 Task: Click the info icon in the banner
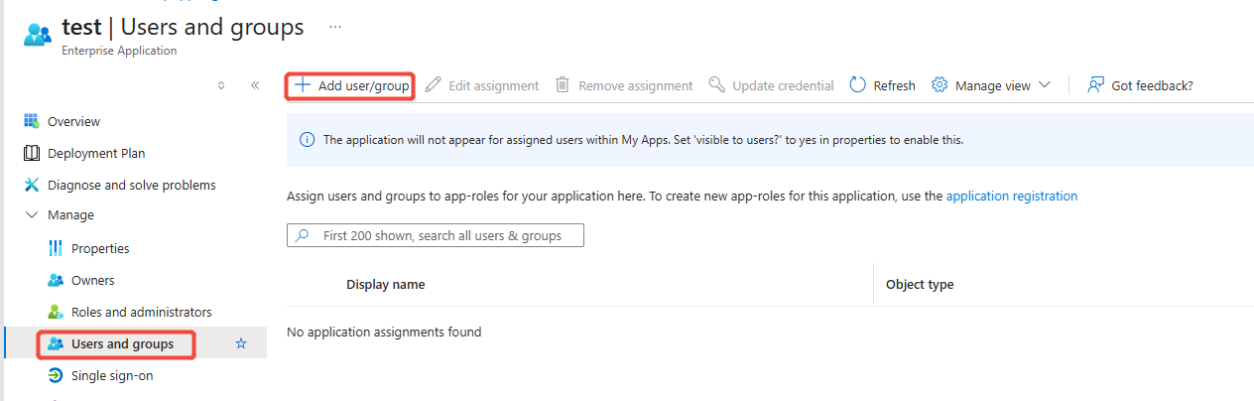coord(307,140)
